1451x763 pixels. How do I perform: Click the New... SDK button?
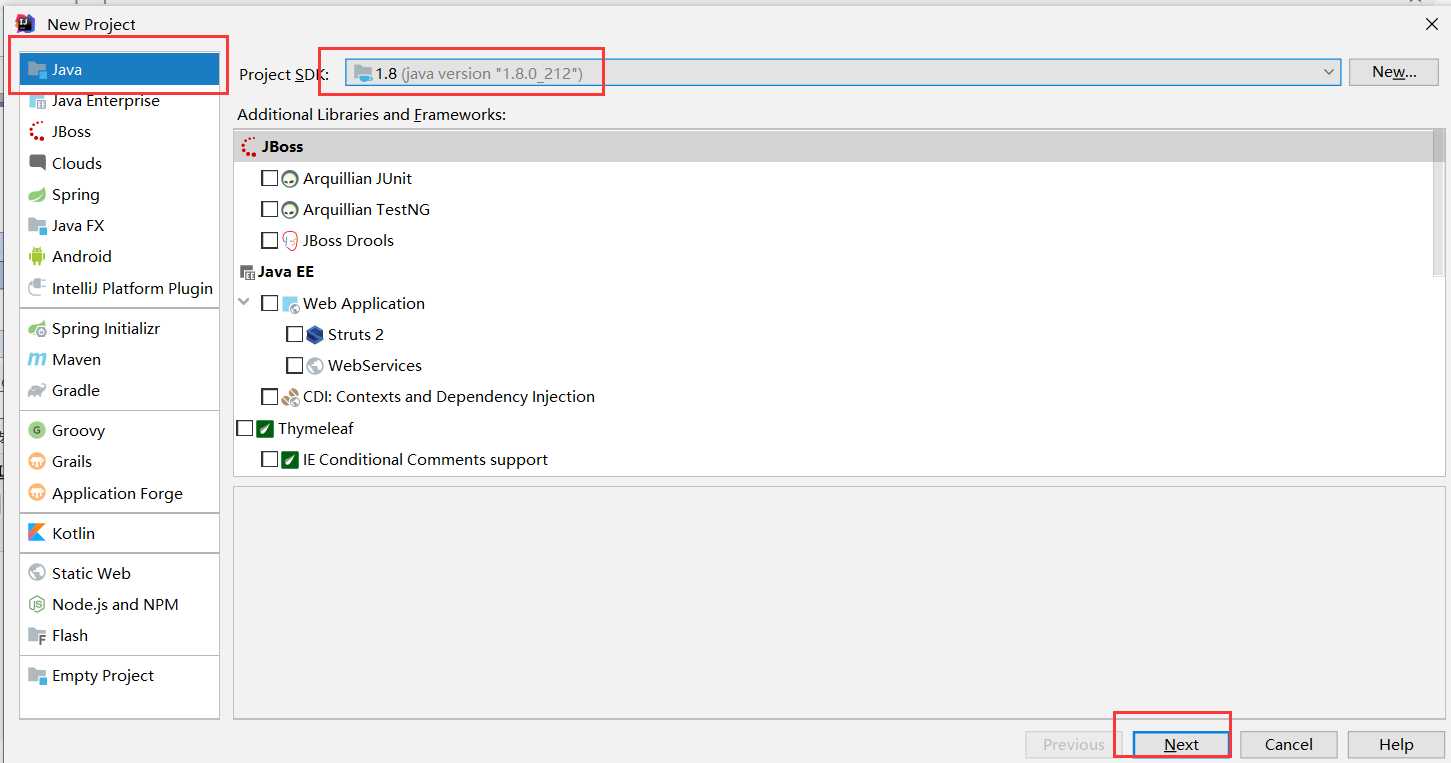click(1394, 72)
